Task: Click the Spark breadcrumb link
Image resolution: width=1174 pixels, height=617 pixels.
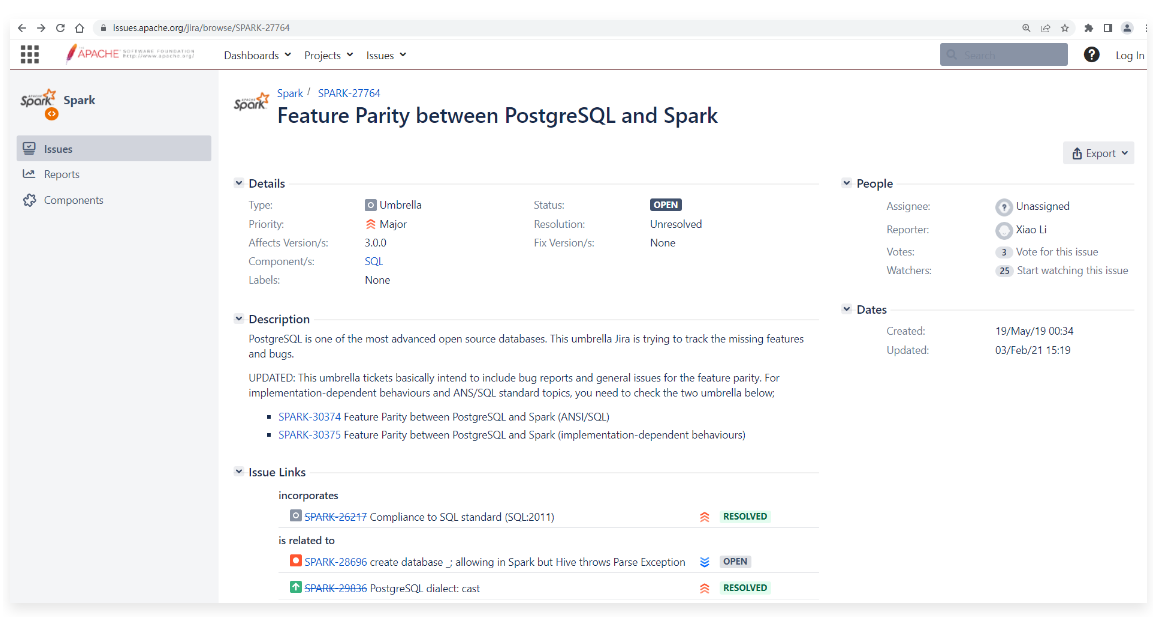Action: pyautogui.click(x=290, y=93)
